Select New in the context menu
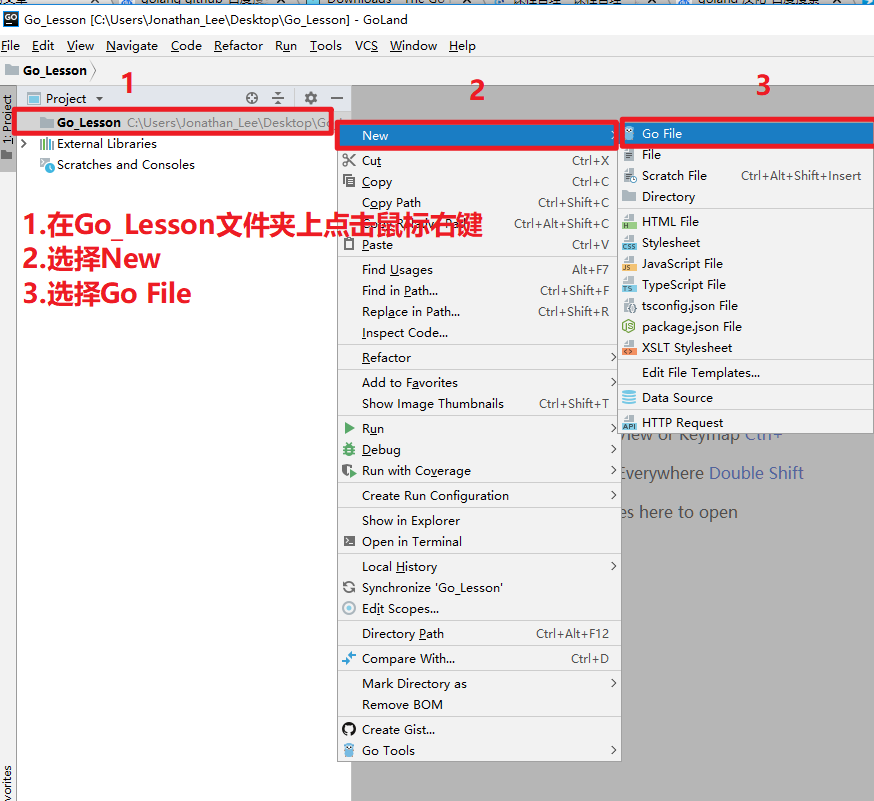 pyautogui.click(x=478, y=135)
